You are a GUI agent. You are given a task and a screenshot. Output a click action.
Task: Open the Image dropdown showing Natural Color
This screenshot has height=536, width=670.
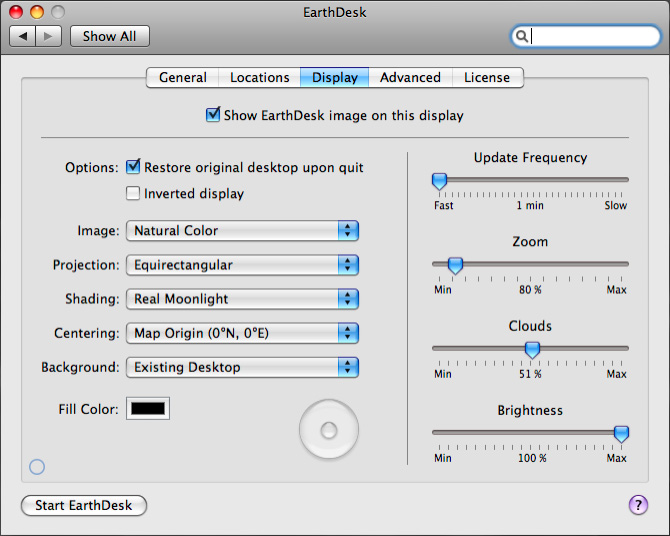coord(242,231)
